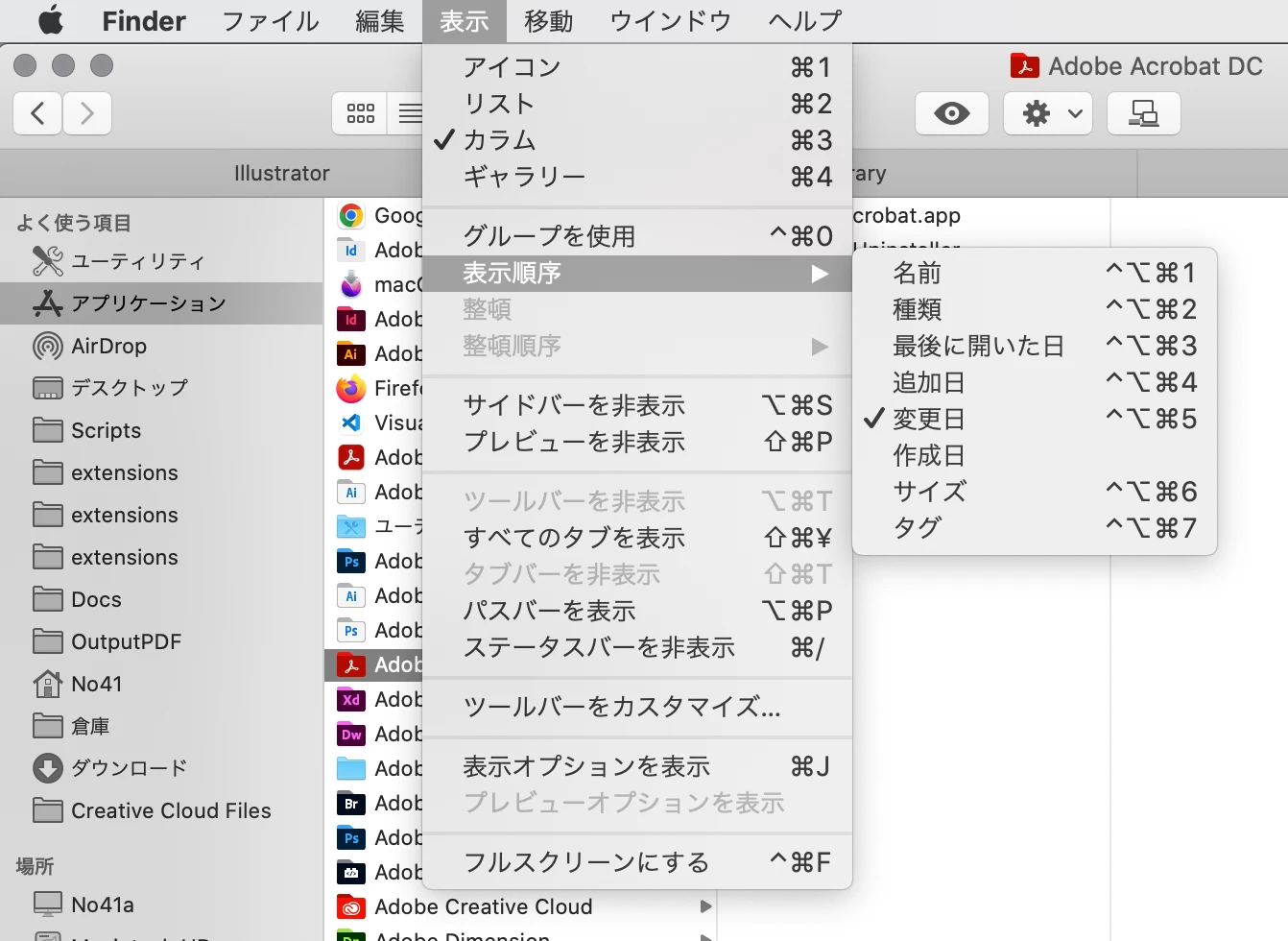Click the screen share toolbar button
This screenshot has height=941, width=1288.
(1143, 113)
